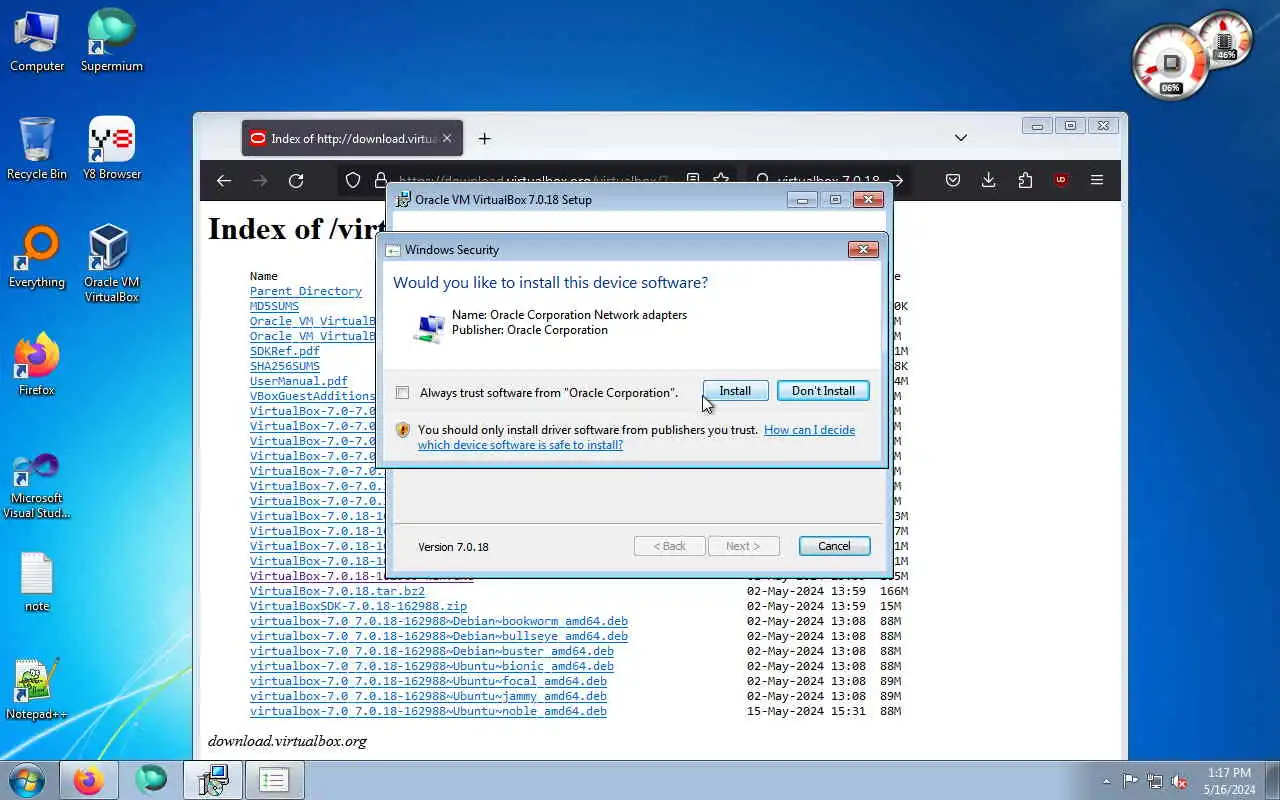
Task: Select the Everything desktop shortcut
Action: (x=37, y=257)
